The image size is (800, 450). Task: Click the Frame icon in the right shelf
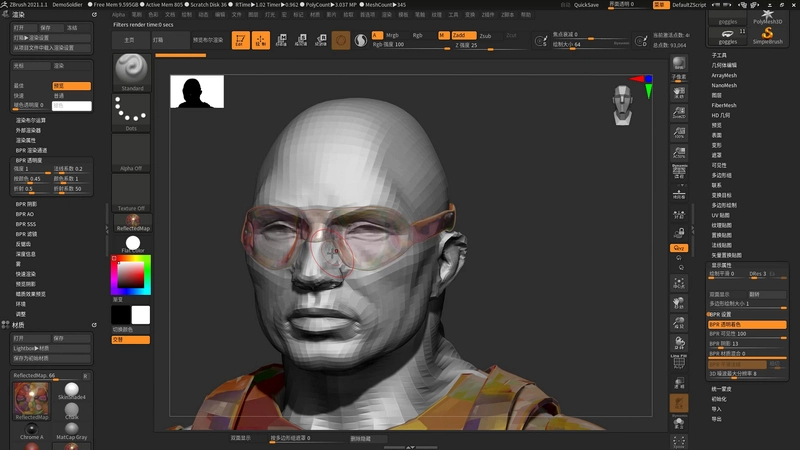(679, 283)
